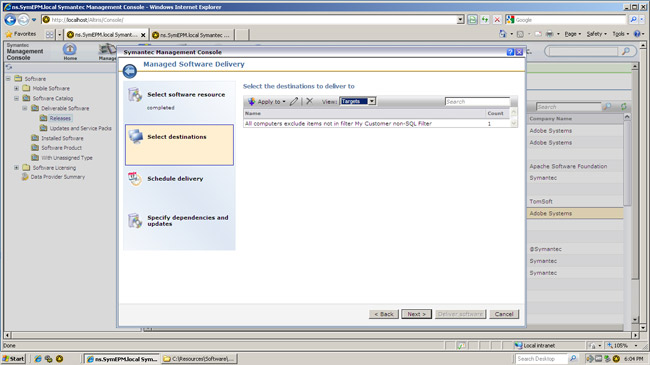650x365 pixels.
Task: Expand the Mobile Software tree node
Action: click(x=17, y=88)
